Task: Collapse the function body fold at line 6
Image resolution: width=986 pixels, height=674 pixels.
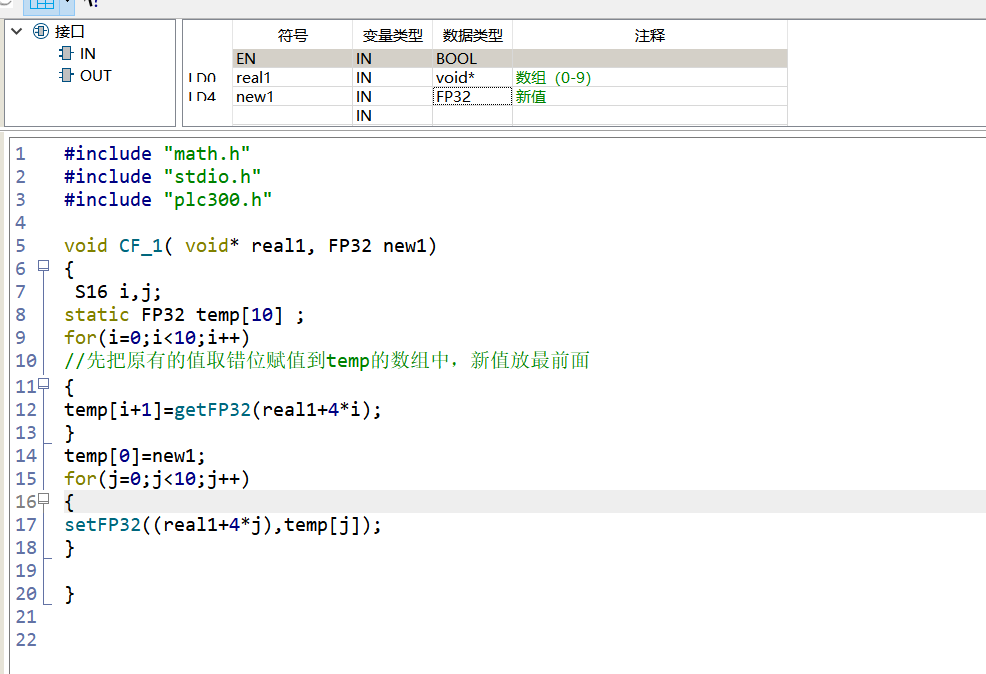Action: [x=43, y=266]
